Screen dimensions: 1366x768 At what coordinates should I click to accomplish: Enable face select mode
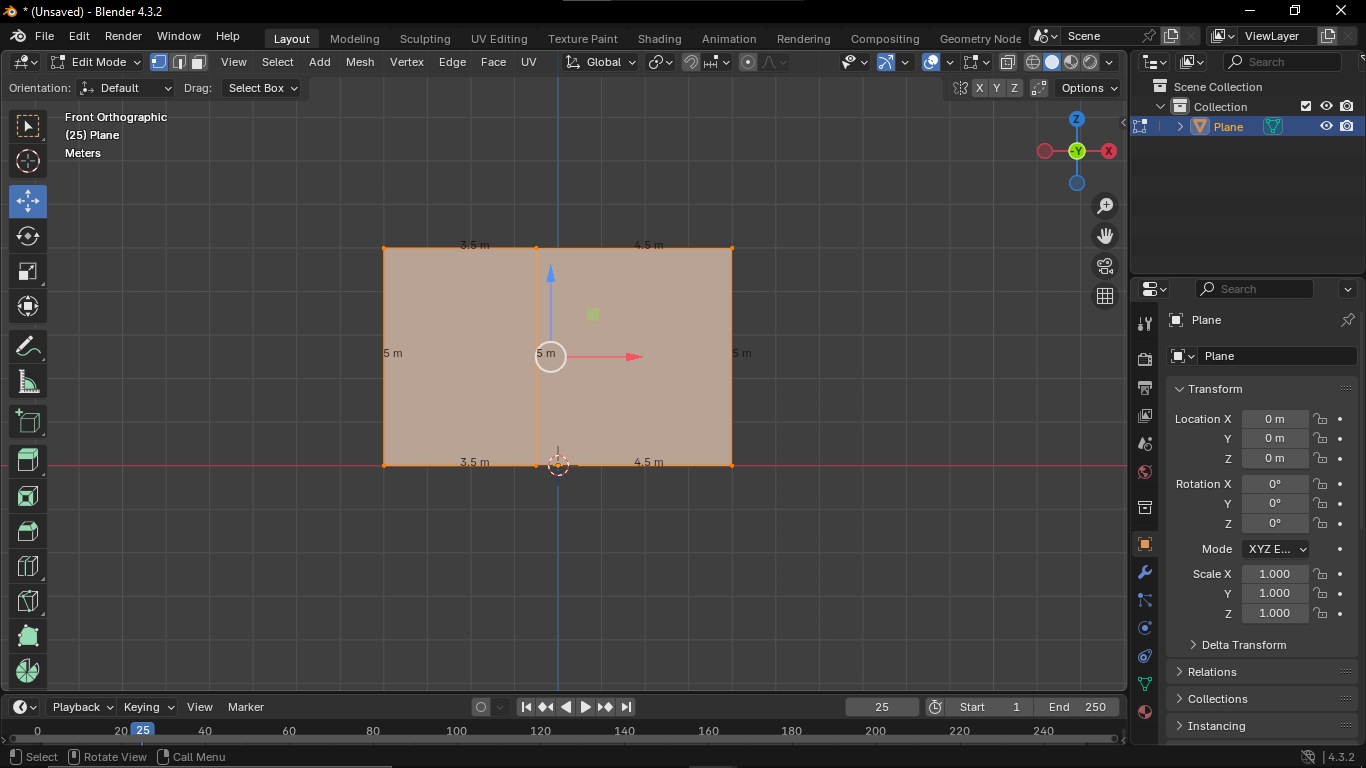tap(198, 62)
